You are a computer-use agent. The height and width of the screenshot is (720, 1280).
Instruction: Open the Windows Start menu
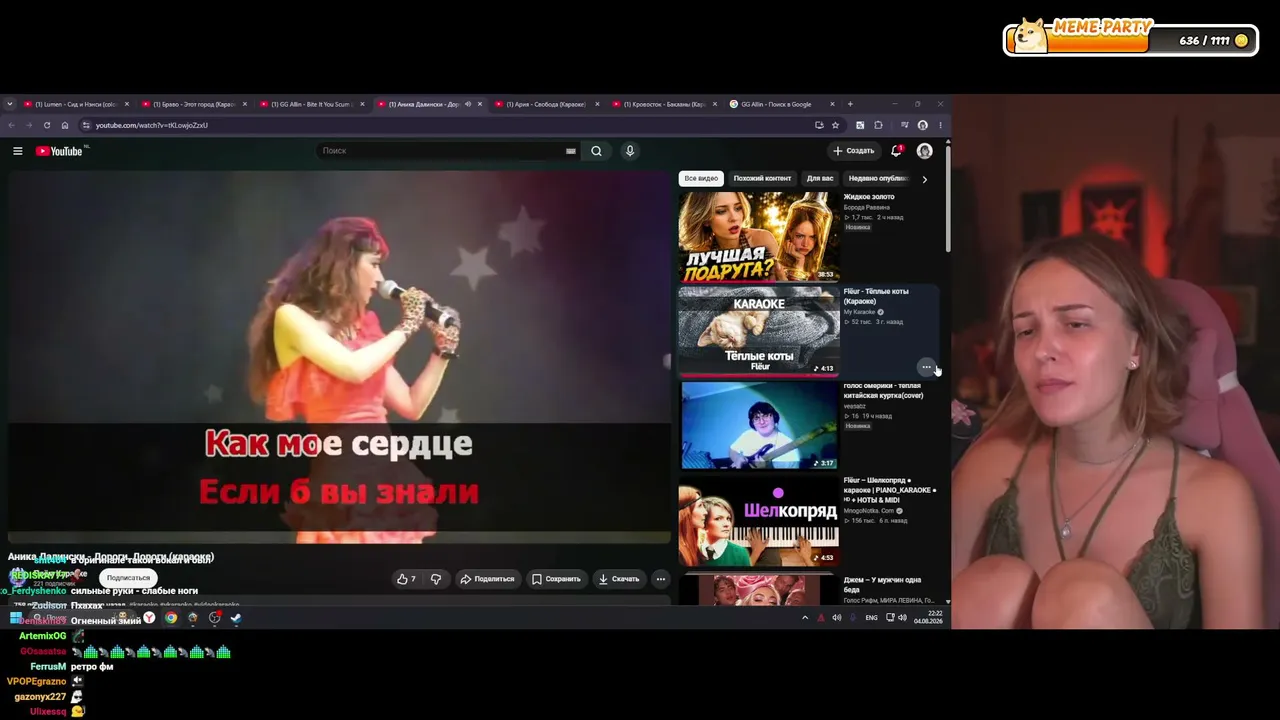(x=16, y=618)
